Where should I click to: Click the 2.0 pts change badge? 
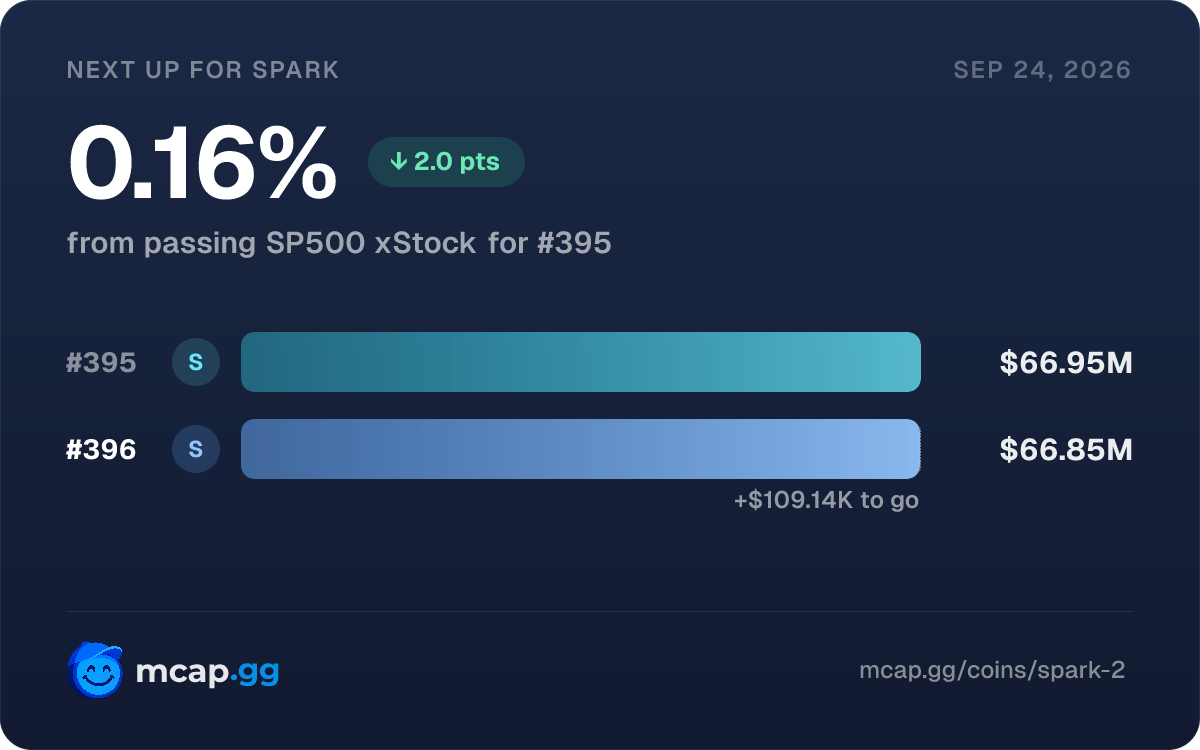446,162
